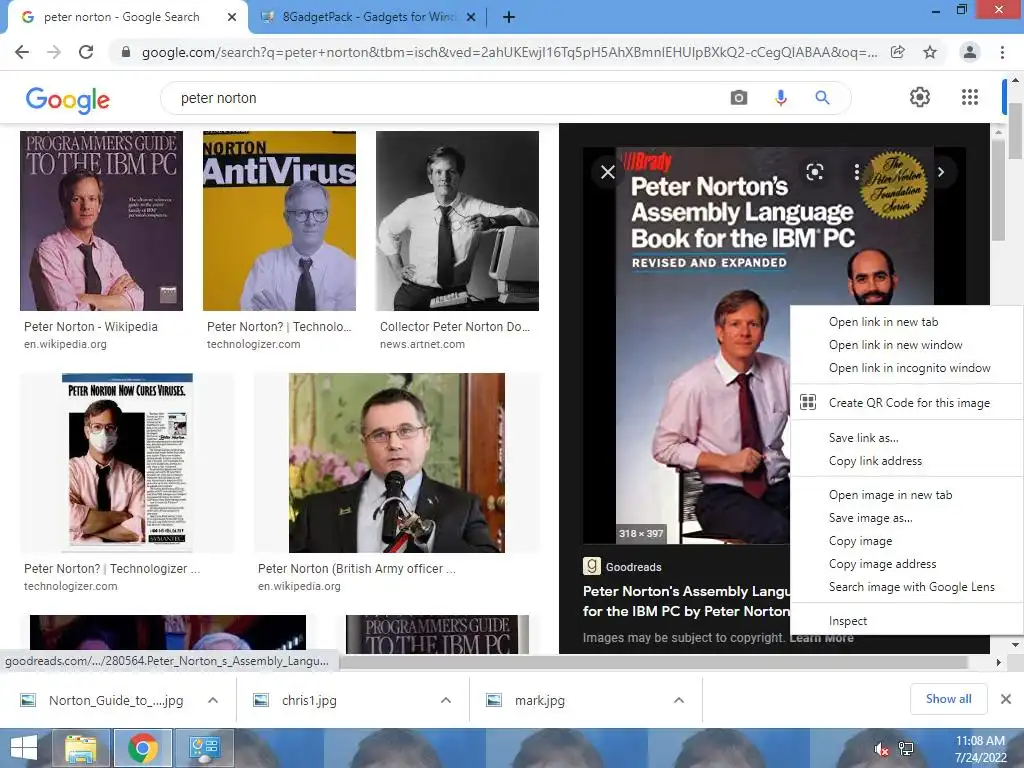Open British Army officer thumbnail
The image size is (1024, 768).
(x=396, y=462)
